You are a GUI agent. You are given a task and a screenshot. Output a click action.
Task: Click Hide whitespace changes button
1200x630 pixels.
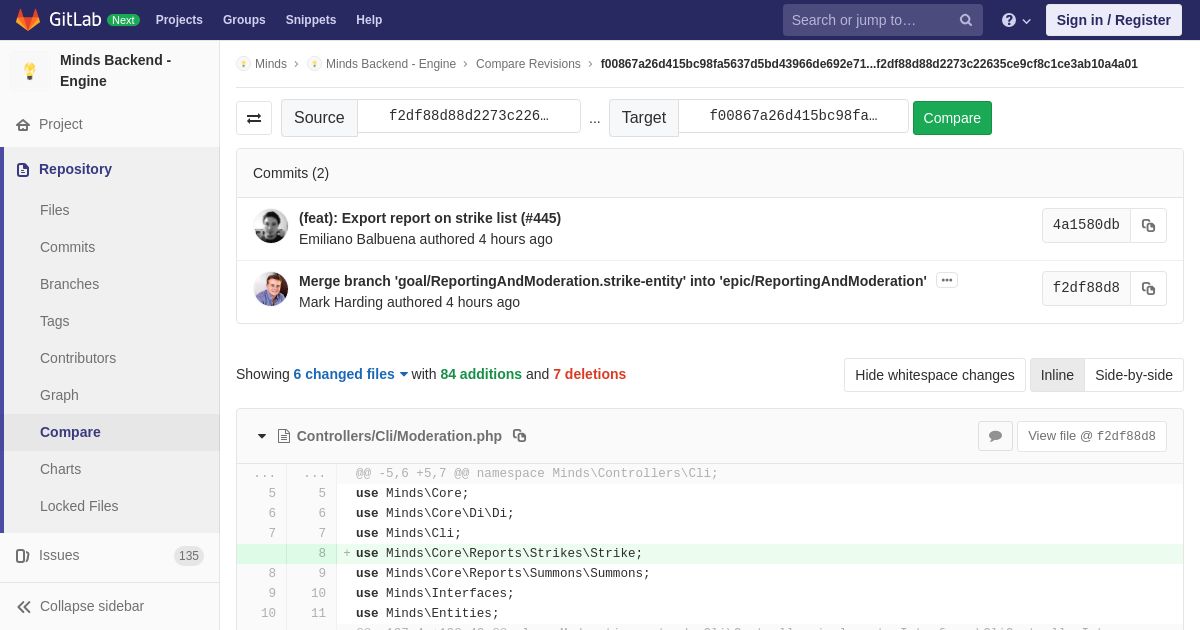click(934, 375)
